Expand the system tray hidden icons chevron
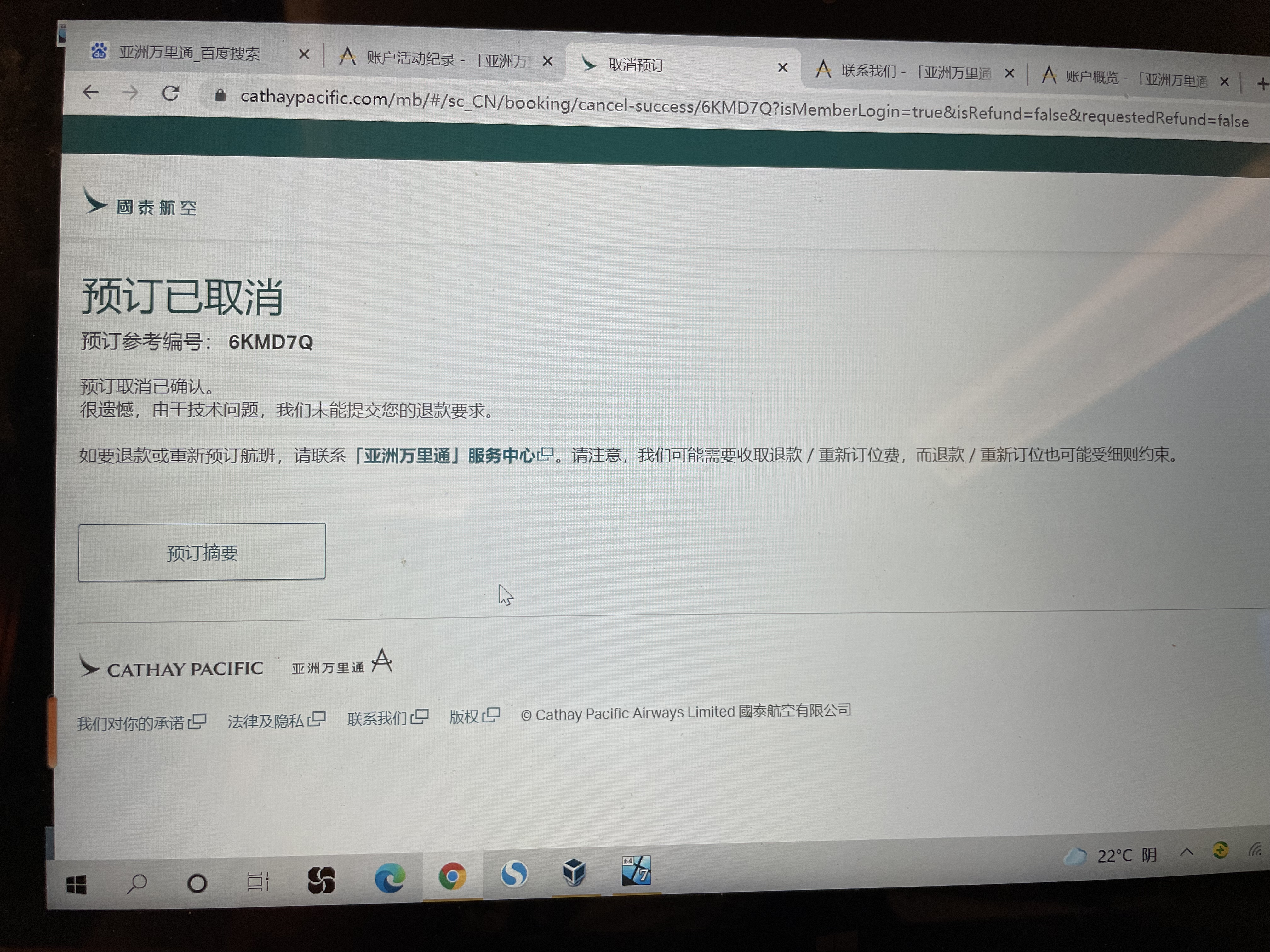The image size is (1270, 952). coord(1186,853)
